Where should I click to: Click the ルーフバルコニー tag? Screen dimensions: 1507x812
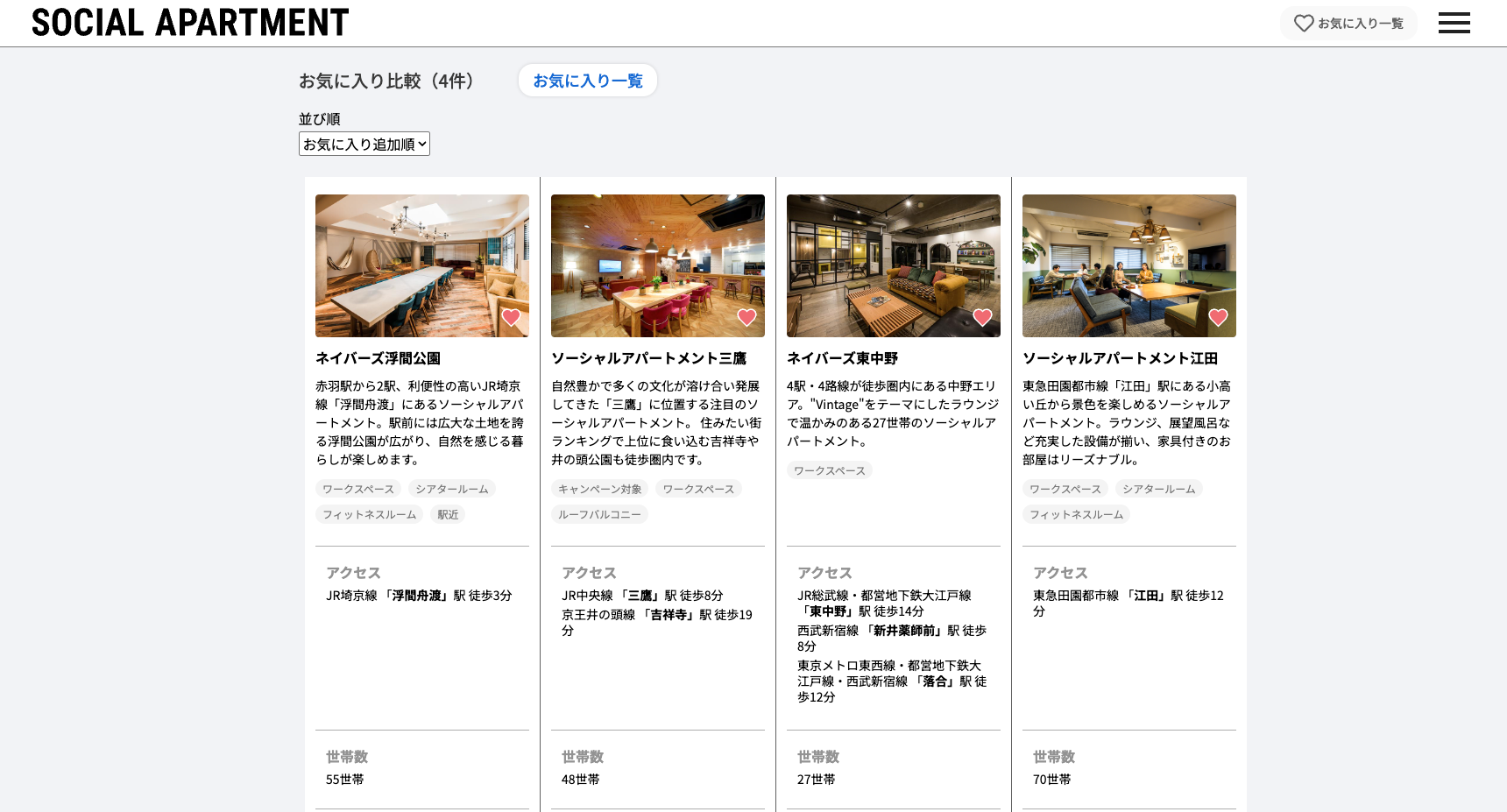click(x=599, y=514)
